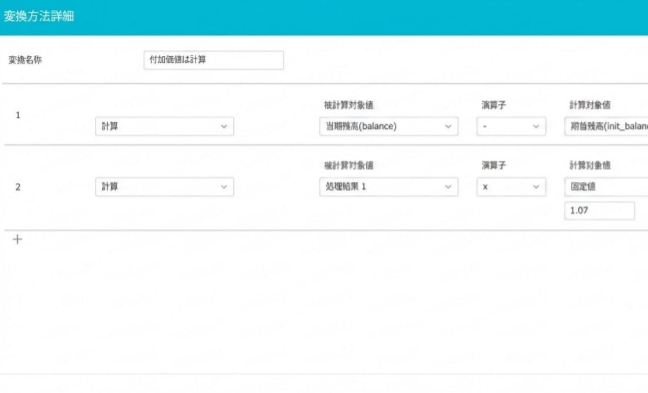Click the 変換方法詳細 header title
This screenshot has width=648, height=393.
coord(39,16)
